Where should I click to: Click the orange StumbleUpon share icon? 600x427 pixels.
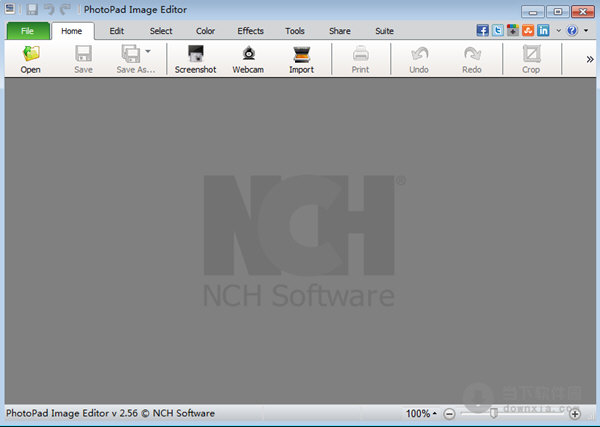point(528,30)
